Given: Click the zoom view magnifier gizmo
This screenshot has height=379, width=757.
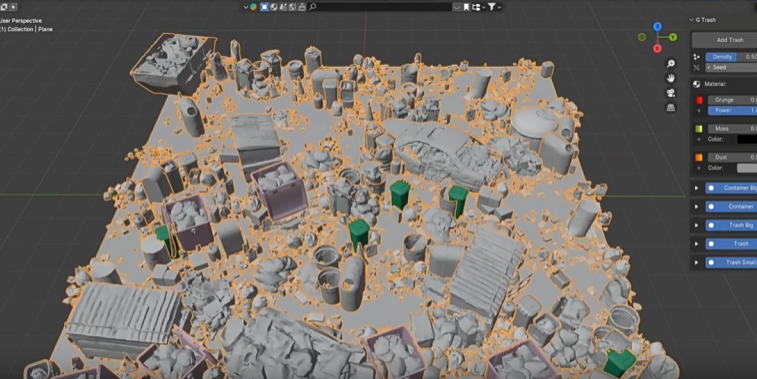Looking at the screenshot, I should pyautogui.click(x=671, y=63).
